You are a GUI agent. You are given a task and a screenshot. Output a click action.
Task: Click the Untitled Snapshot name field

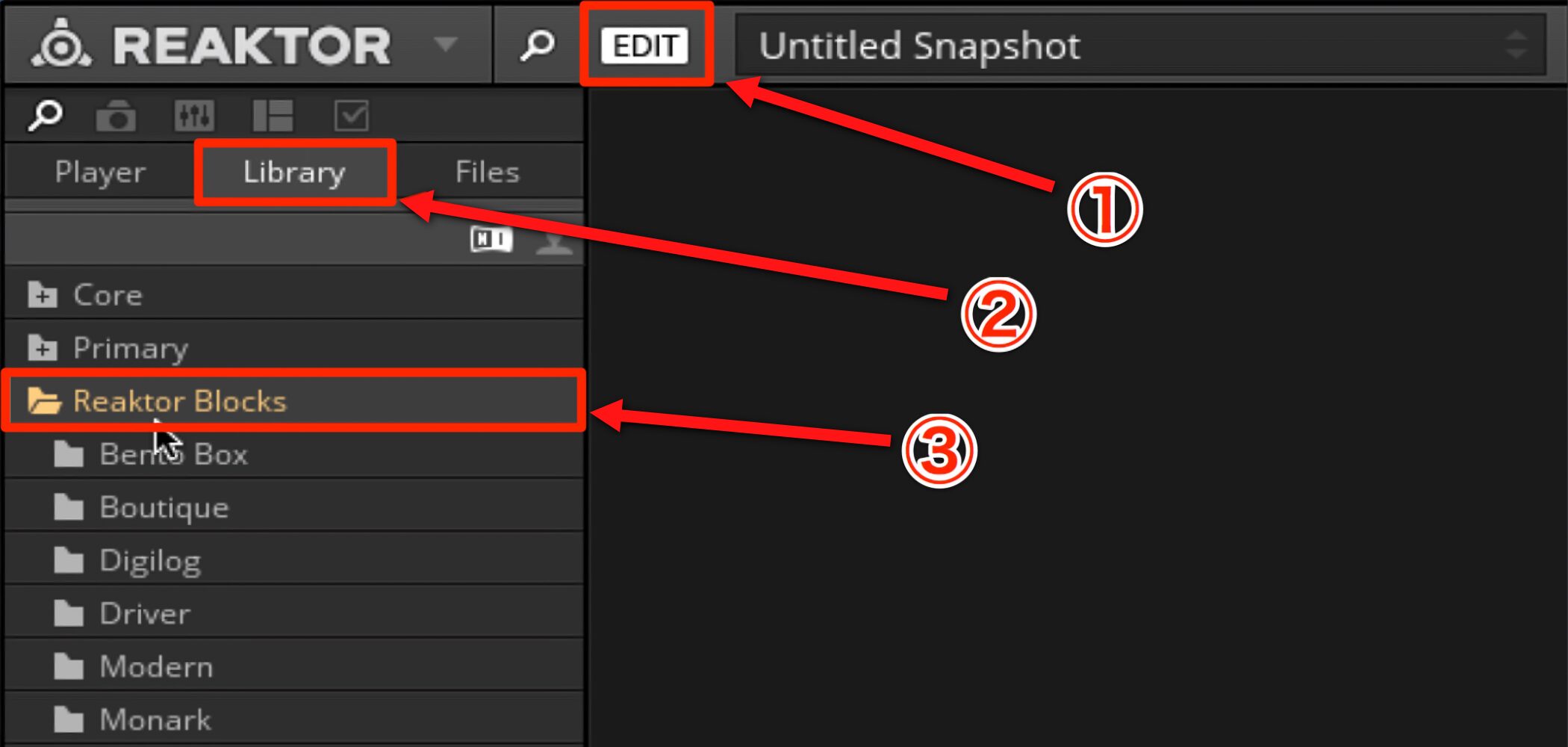(x=1120, y=46)
